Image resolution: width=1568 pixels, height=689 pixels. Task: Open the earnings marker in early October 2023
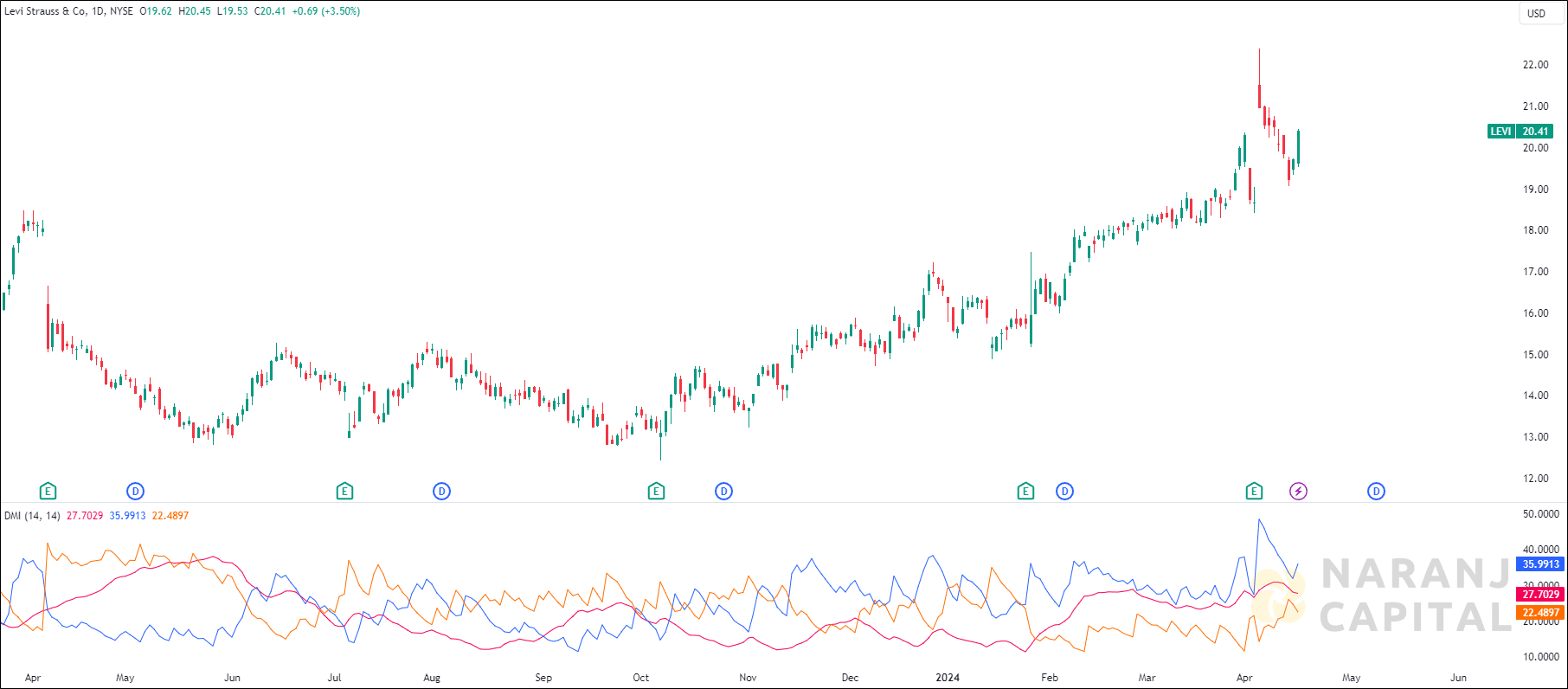(x=656, y=492)
